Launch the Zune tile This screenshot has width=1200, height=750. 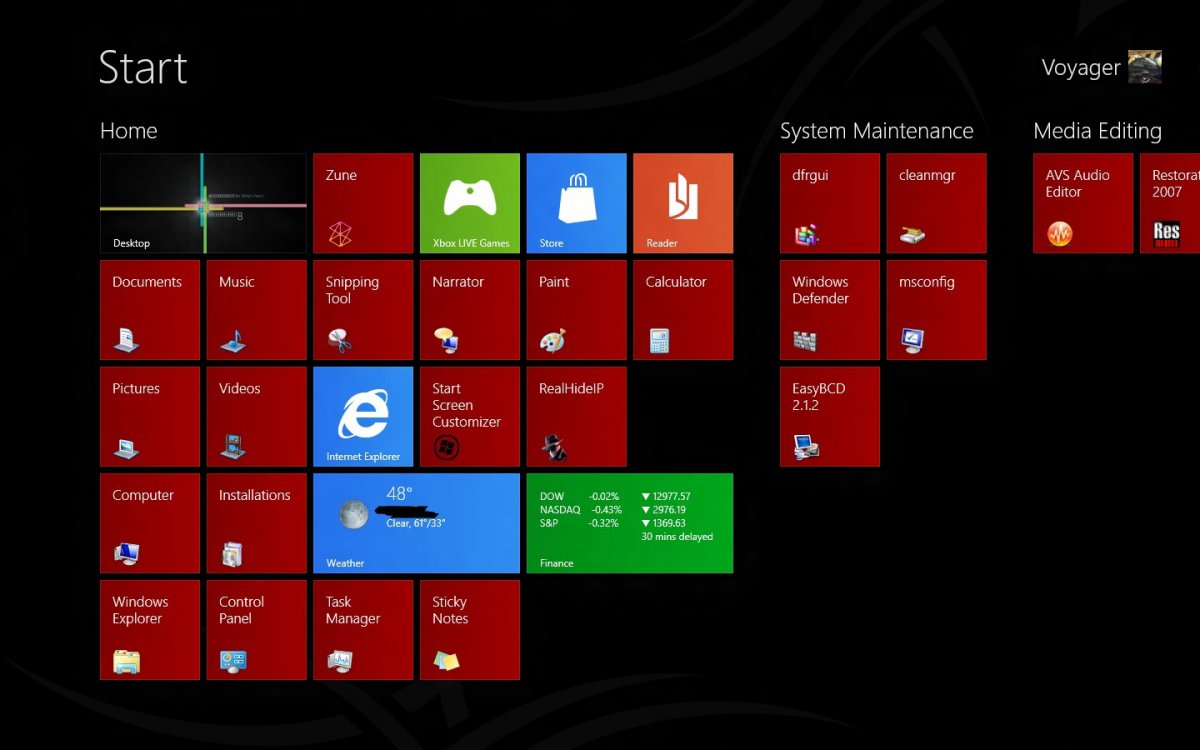click(x=363, y=203)
